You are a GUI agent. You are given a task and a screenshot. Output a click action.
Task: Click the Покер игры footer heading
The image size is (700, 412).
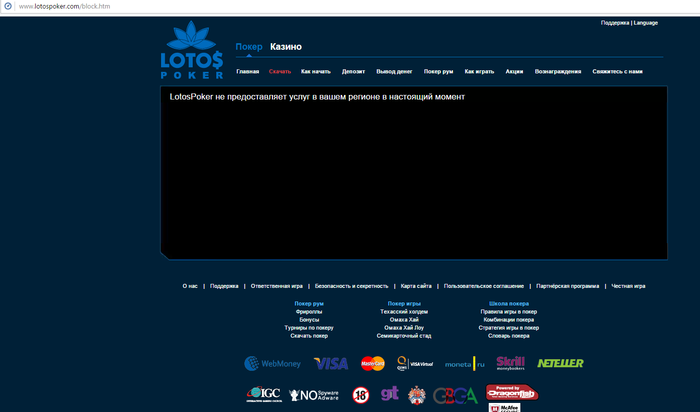[x=404, y=304]
